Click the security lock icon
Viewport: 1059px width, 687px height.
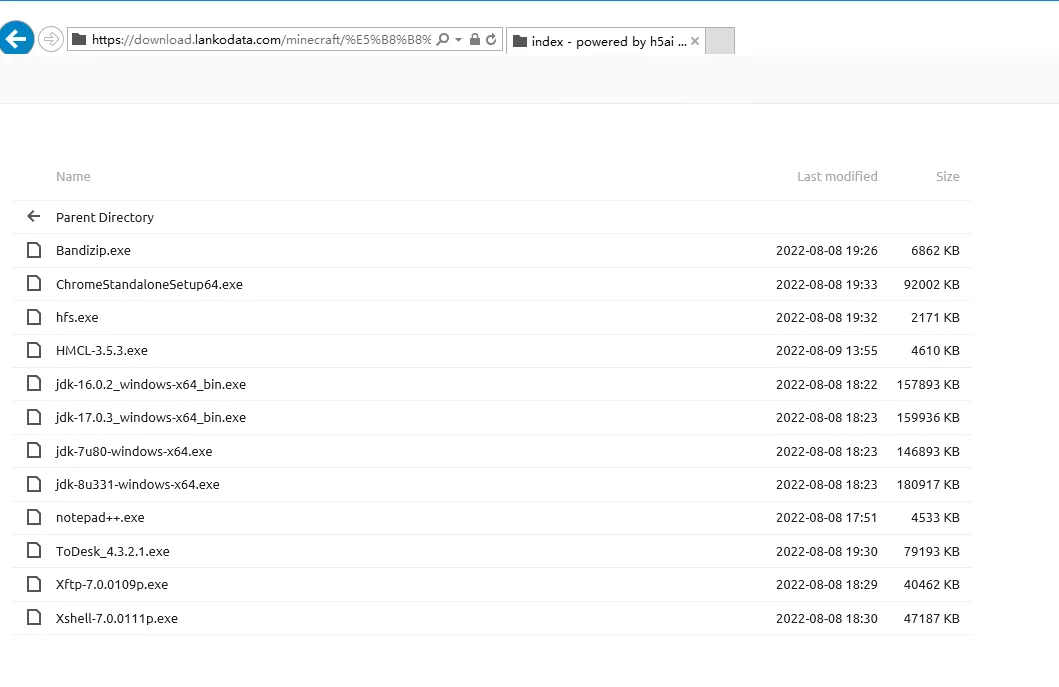(x=475, y=40)
